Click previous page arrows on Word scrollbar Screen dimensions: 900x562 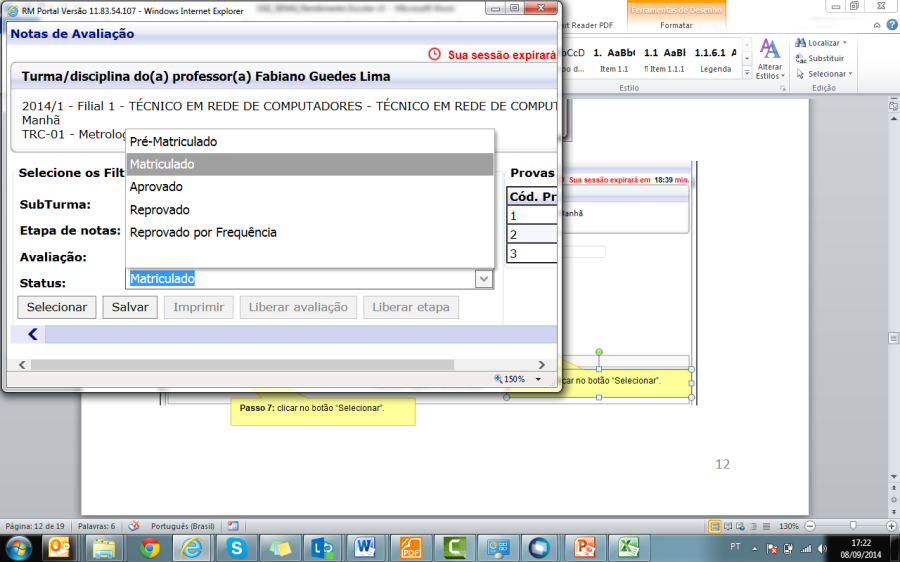894,489
